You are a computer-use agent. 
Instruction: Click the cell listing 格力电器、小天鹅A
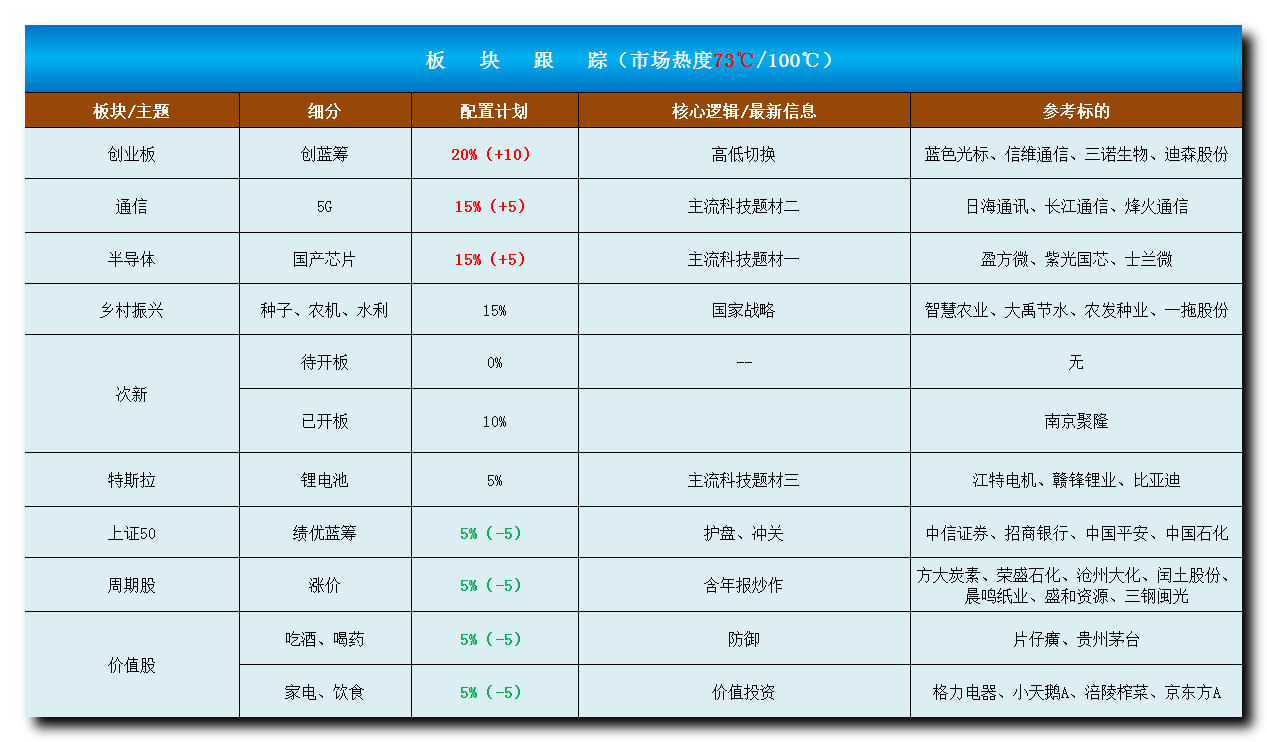(1076, 692)
